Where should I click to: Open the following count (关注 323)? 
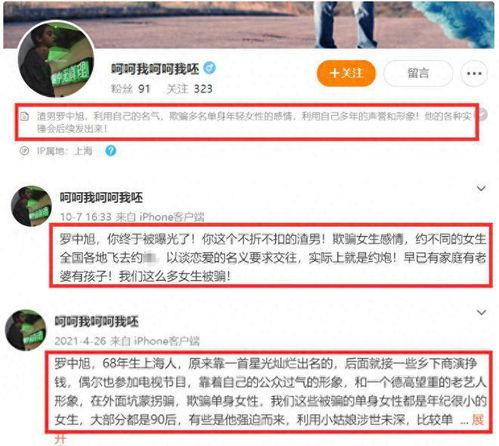click(x=189, y=89)
